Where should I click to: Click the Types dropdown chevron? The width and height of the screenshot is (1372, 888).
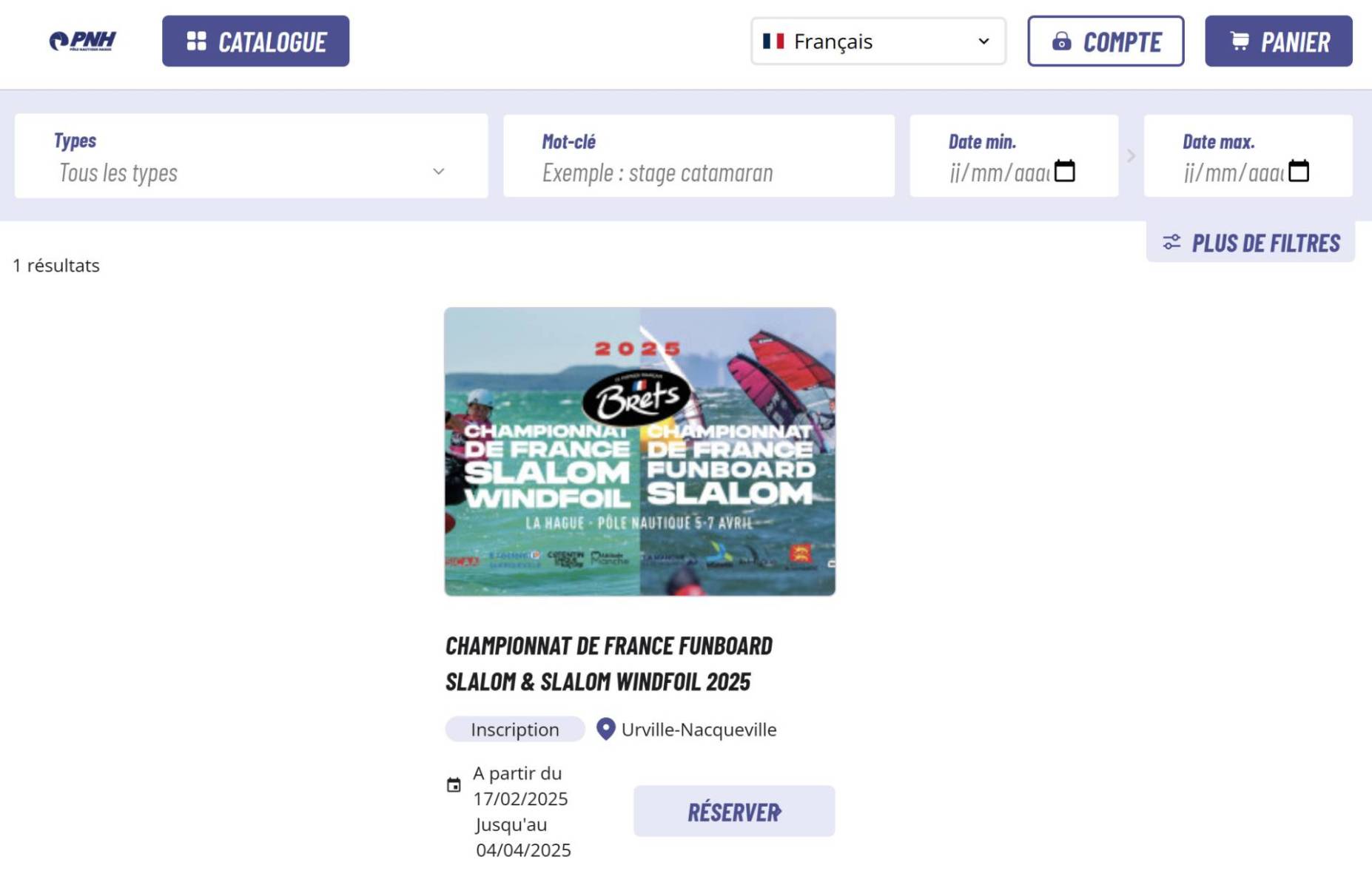point(439,172)
